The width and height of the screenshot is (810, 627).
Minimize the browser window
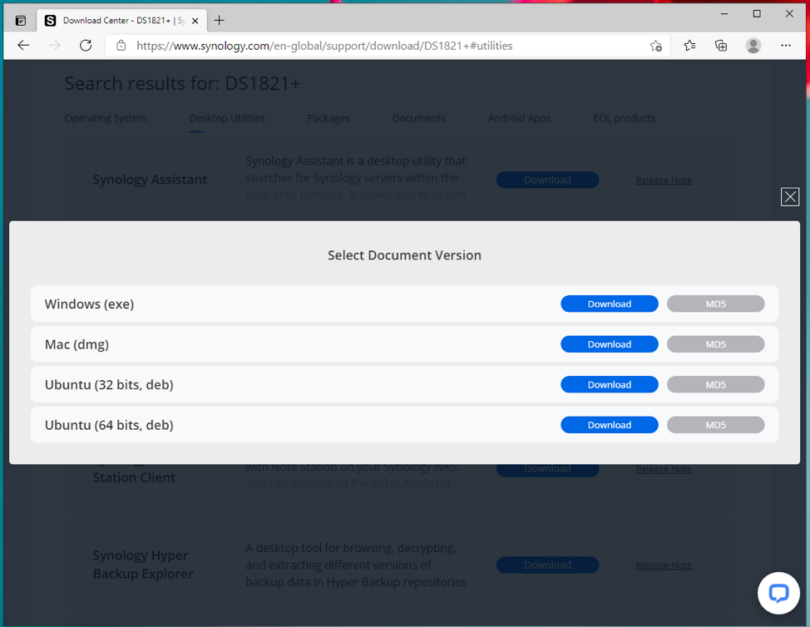click(724, 14)
